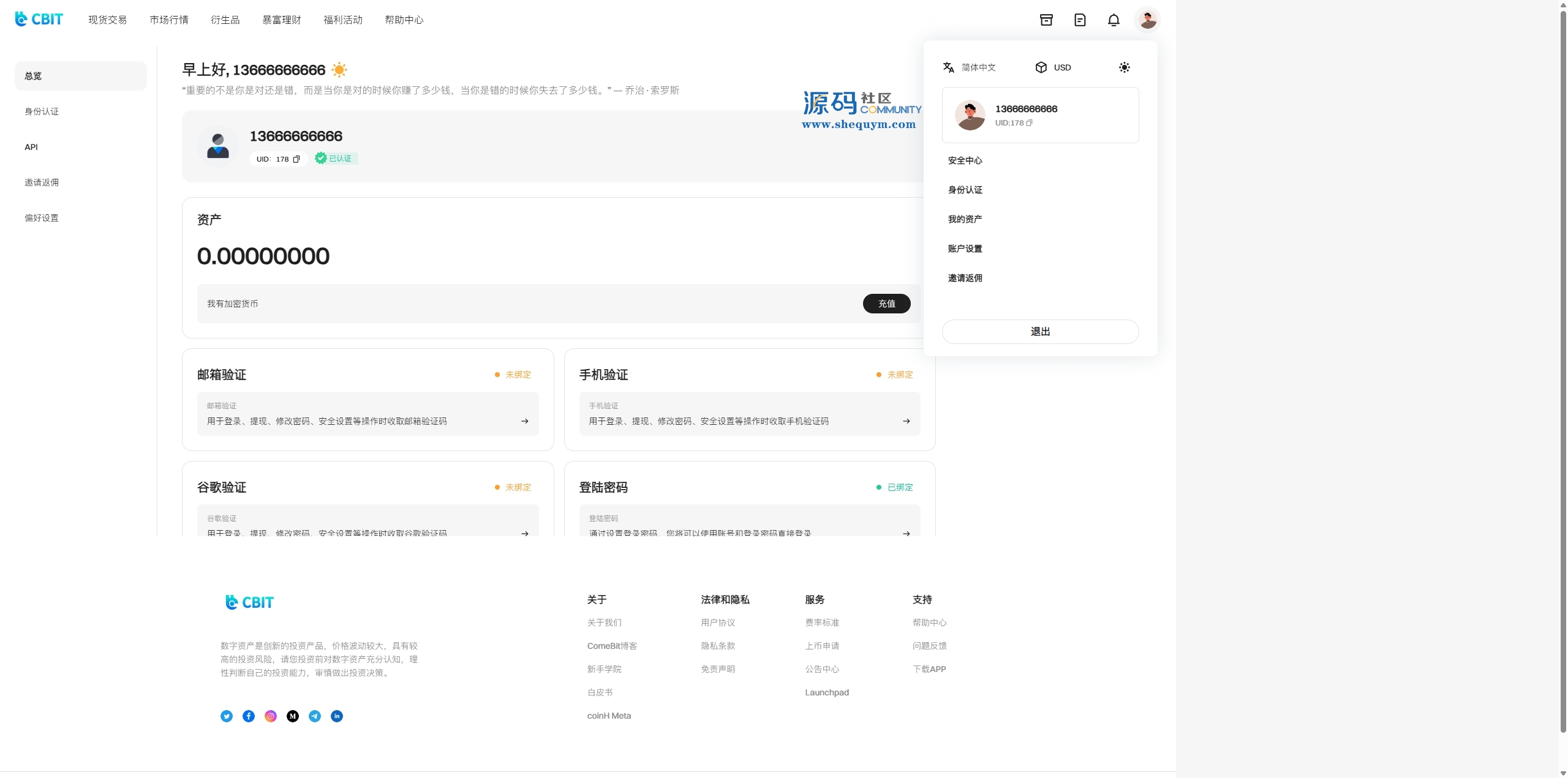Click the 用户协议 footer link
The image size is (1568, 778).
click(x=718, y=623)
